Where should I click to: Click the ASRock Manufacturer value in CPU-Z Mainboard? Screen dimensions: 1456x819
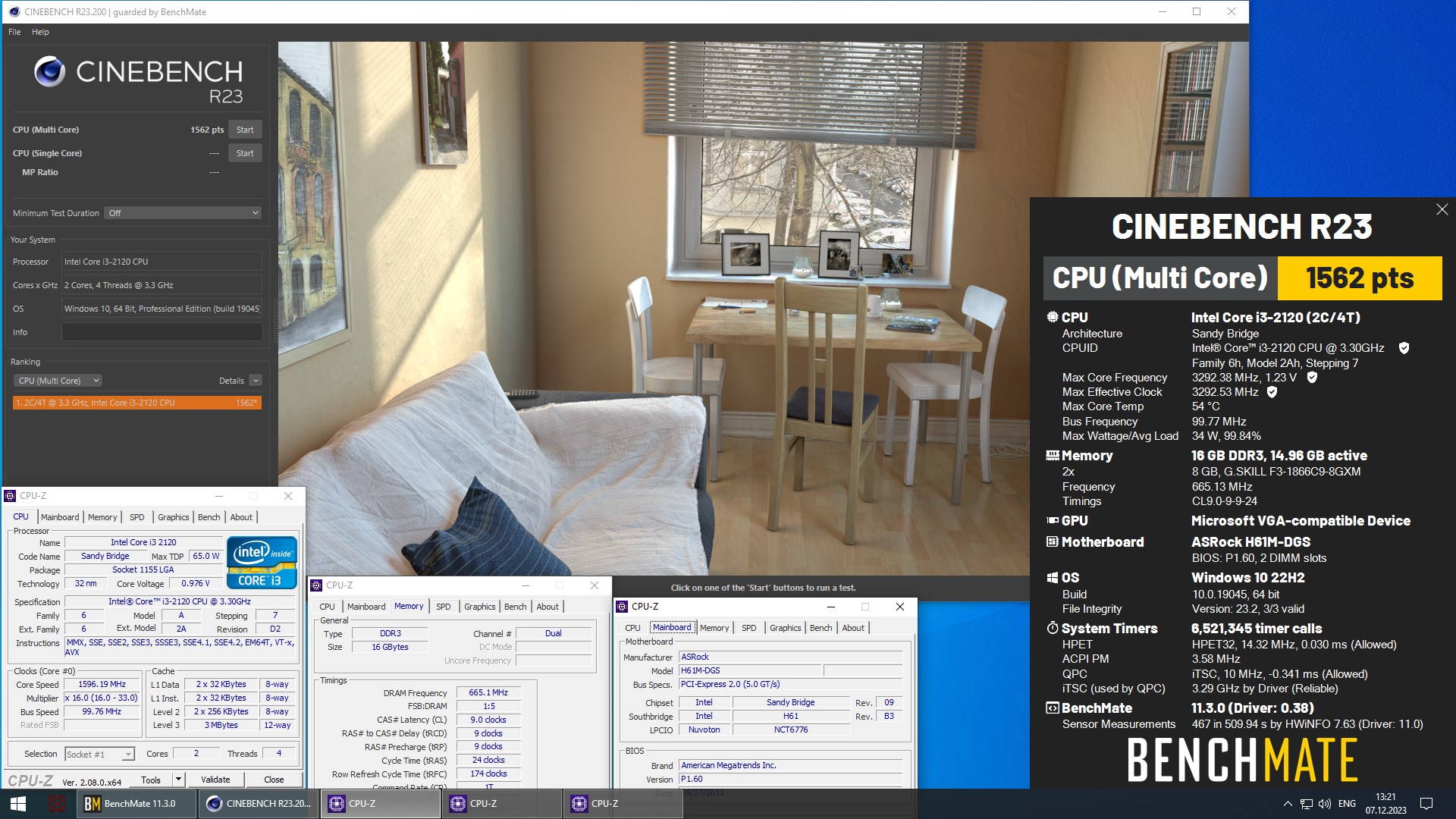(x=790, y=657)
